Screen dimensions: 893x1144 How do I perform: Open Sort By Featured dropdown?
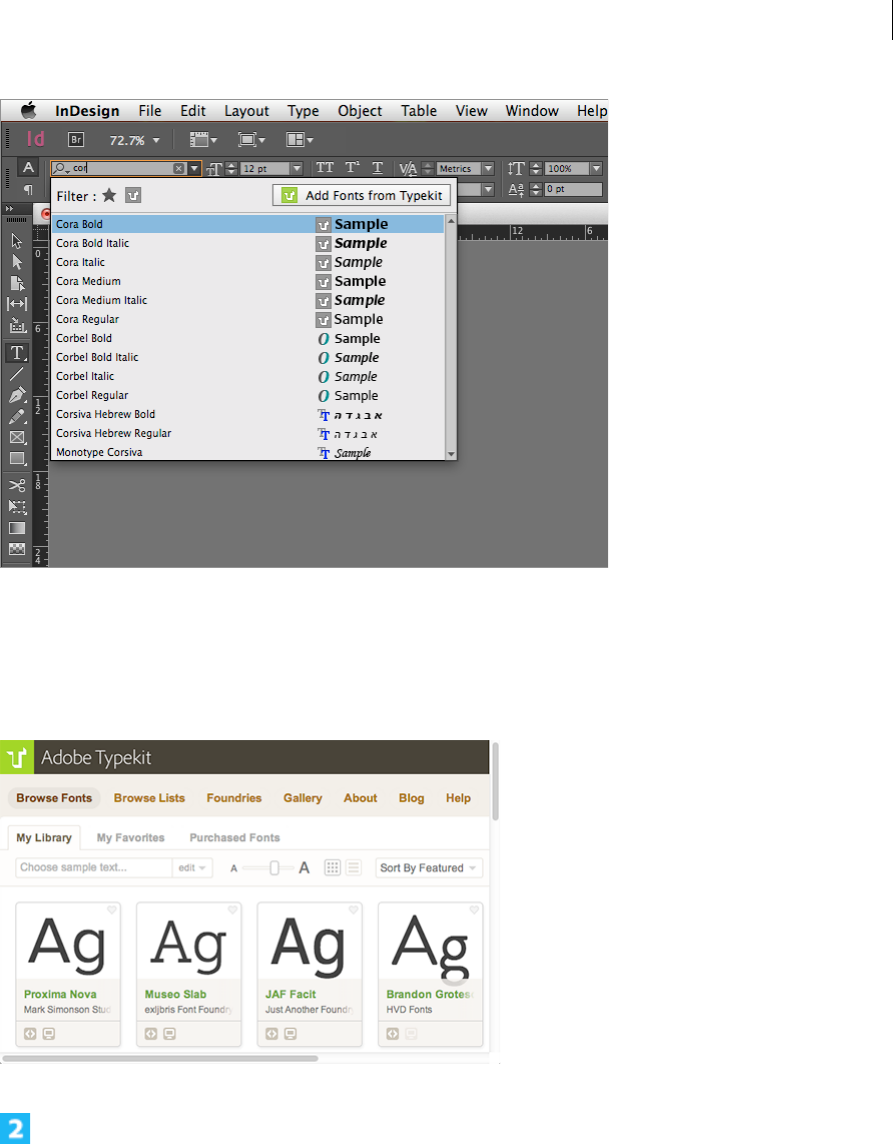428,867
